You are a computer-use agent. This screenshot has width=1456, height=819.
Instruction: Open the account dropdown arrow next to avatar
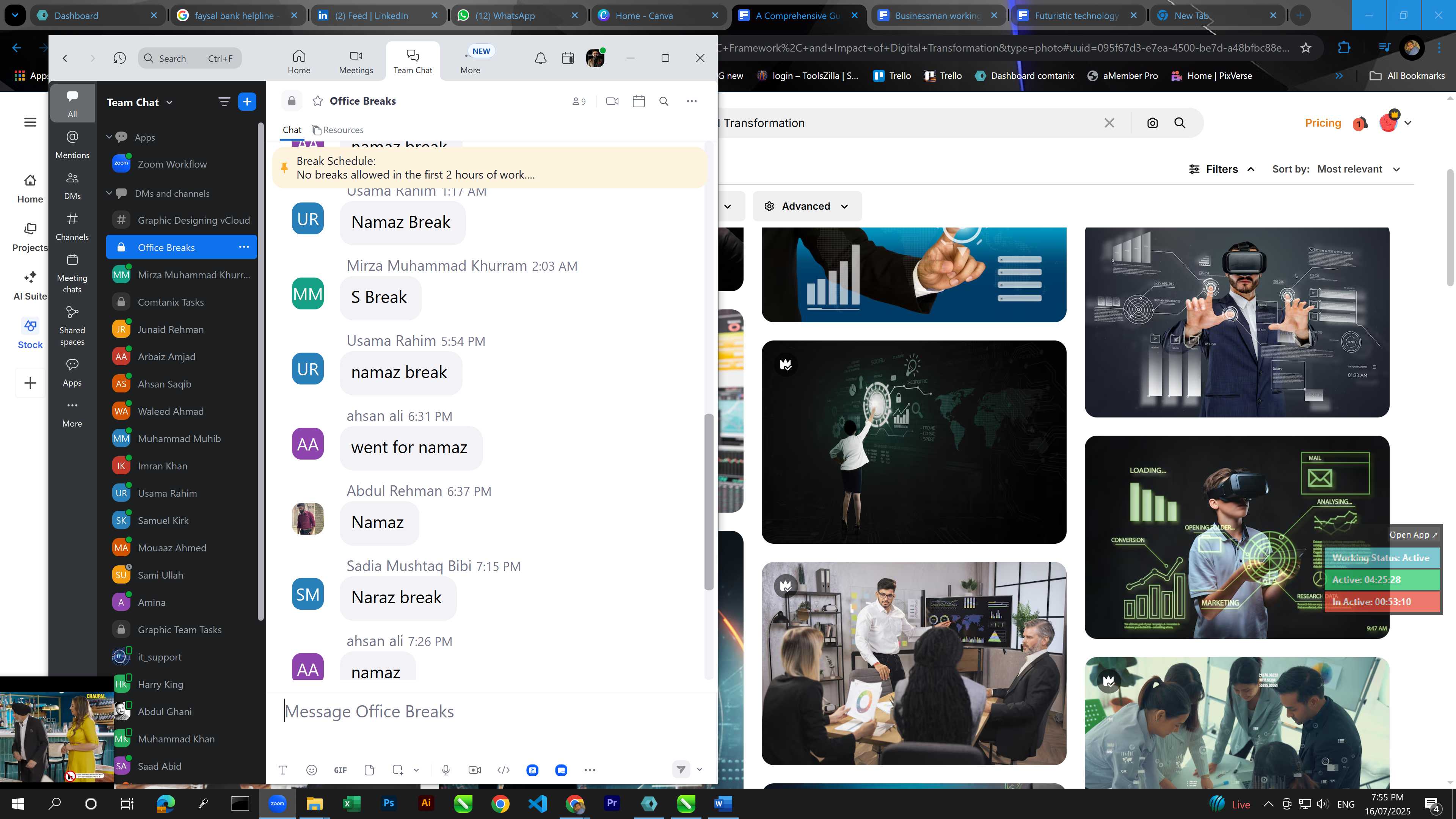[x=1408, y=123]
